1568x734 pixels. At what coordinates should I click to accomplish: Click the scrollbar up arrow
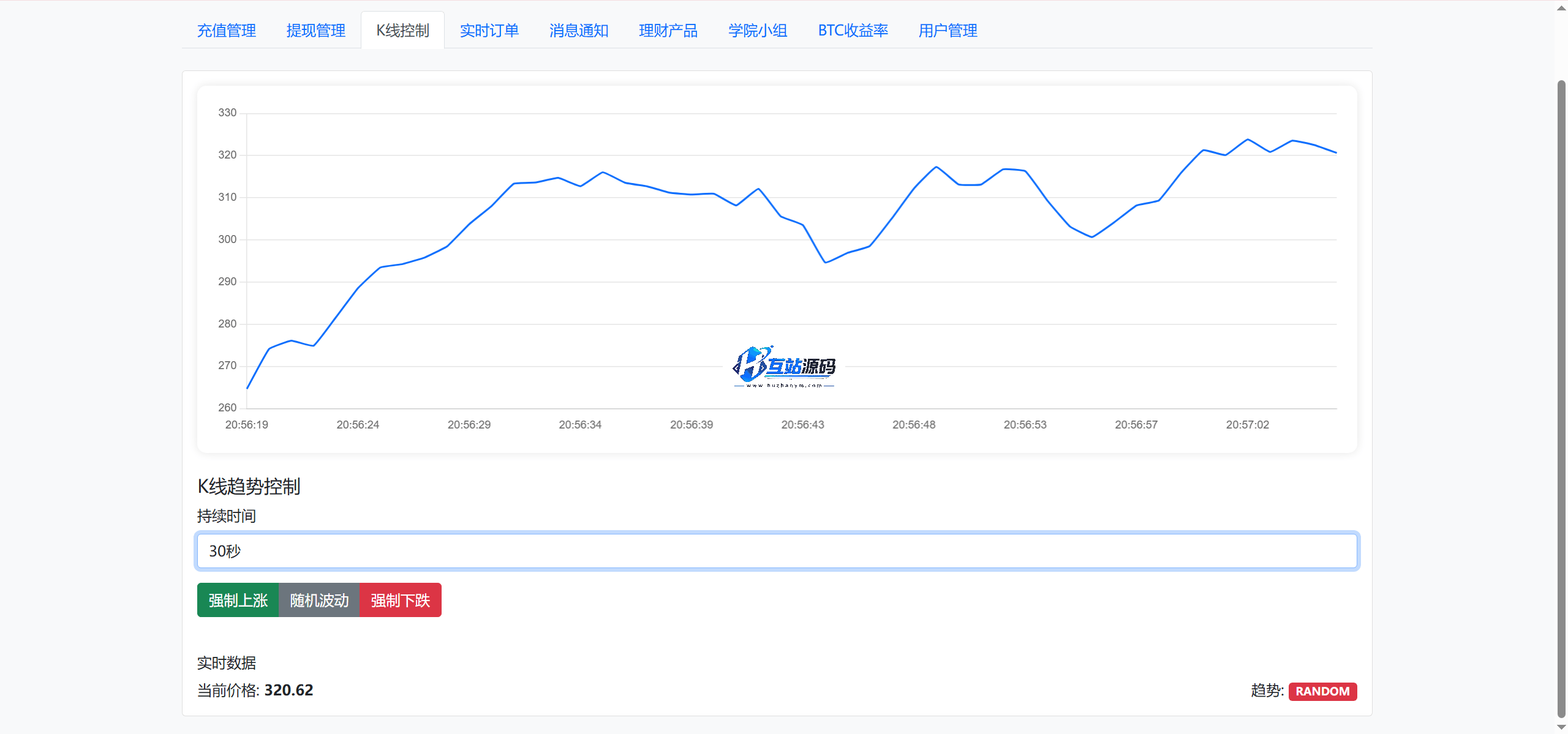coord(1561,8)
